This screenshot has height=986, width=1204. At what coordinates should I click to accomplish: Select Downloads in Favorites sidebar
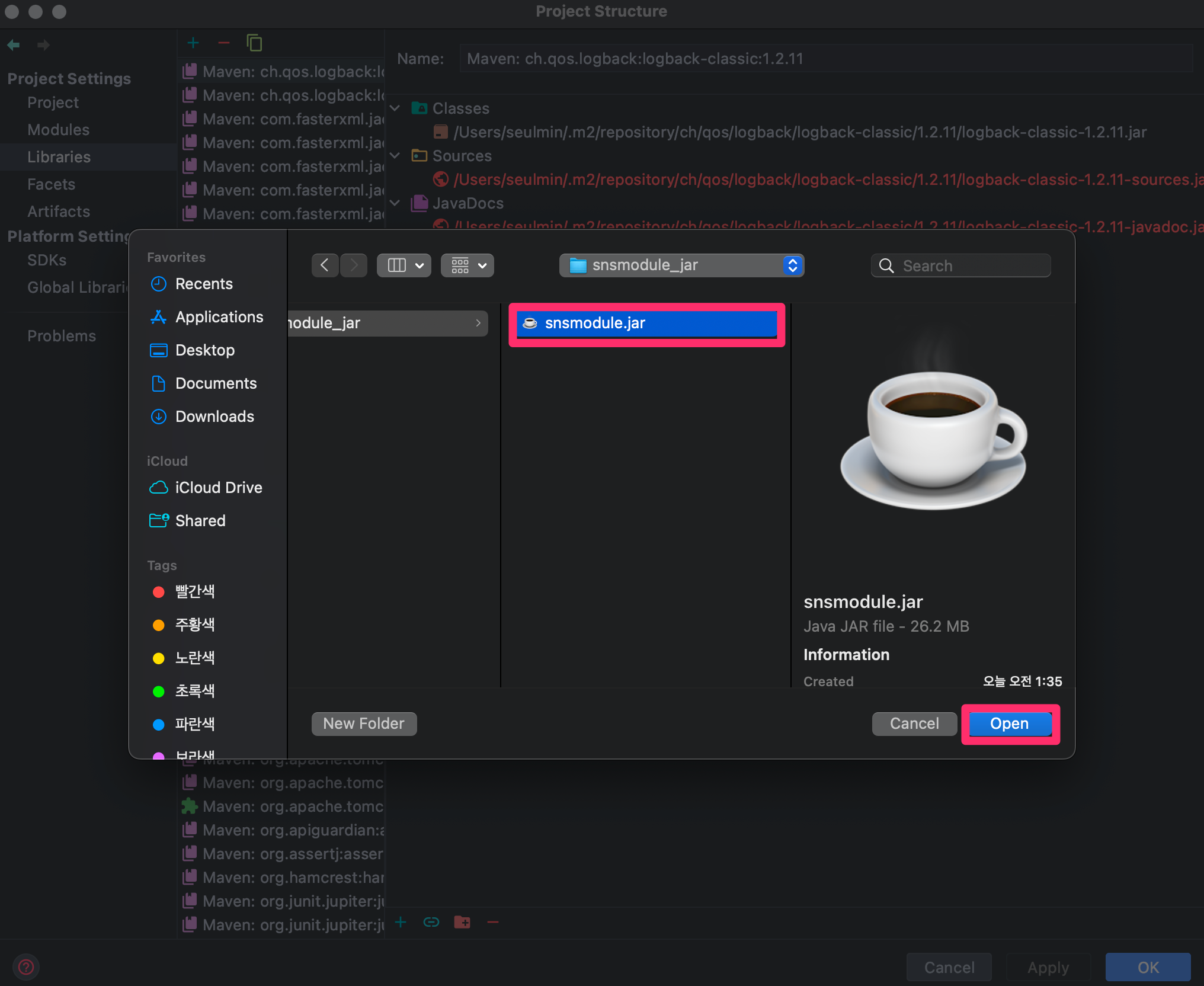[214, 417]
